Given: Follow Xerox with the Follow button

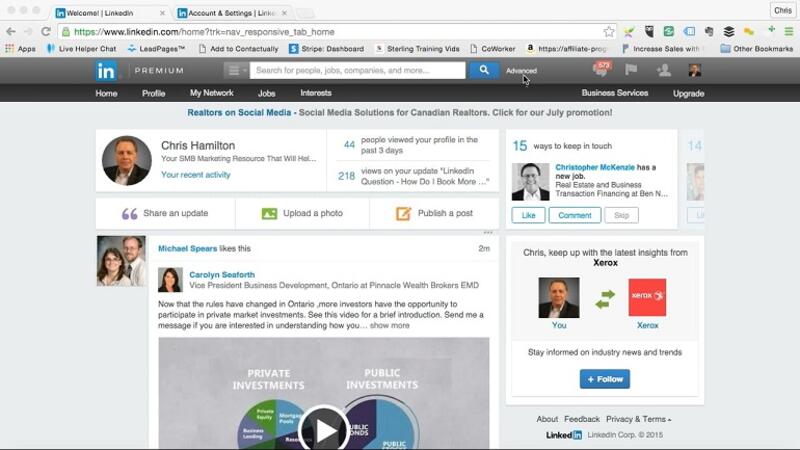Looking at the screenshot, I should pyautogui.click(x=605, y=379).
